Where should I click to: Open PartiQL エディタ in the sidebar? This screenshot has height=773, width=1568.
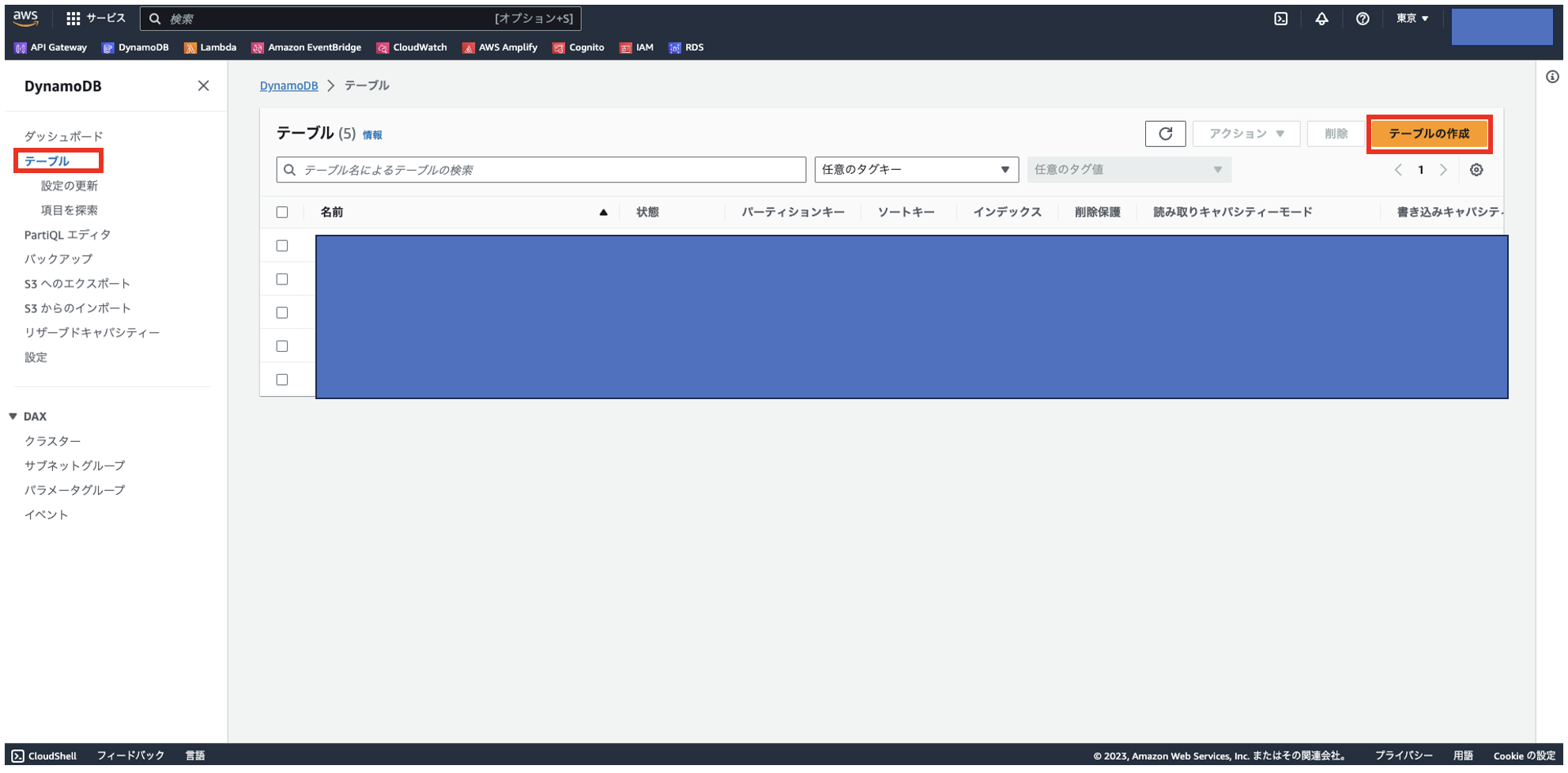pos(67,235)
